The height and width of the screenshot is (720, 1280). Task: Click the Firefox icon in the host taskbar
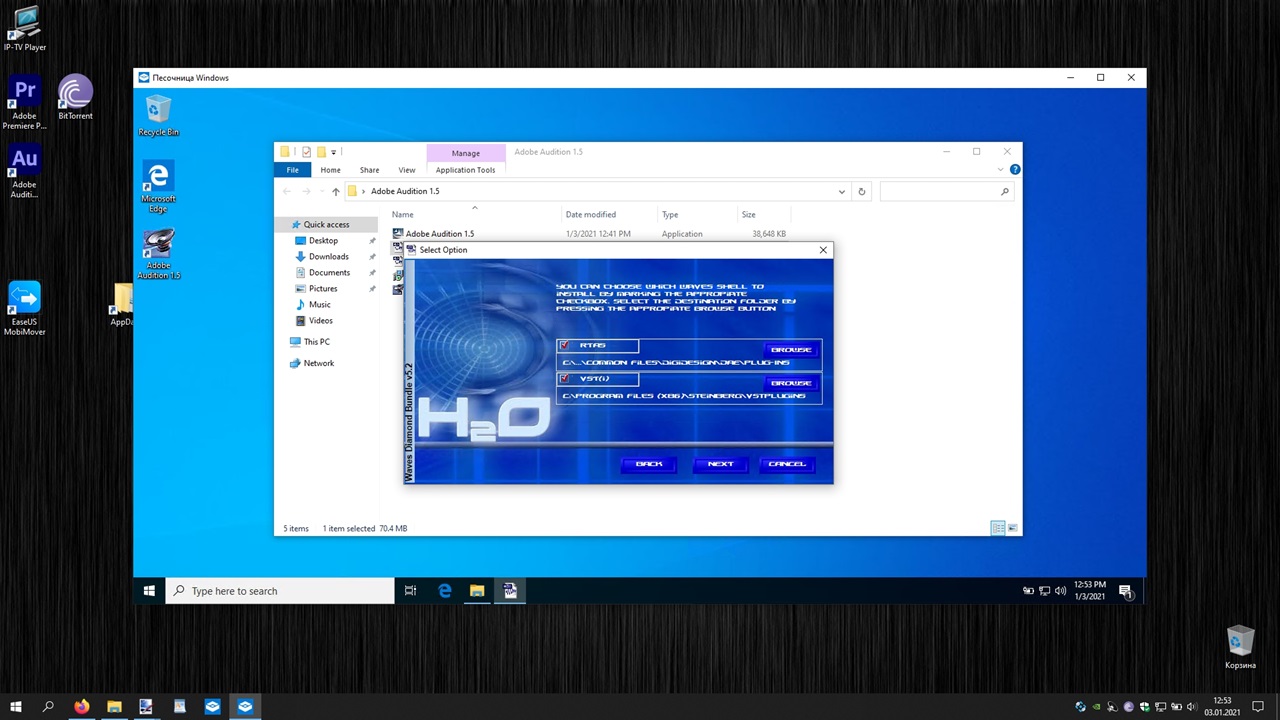[x=81, y=707]
